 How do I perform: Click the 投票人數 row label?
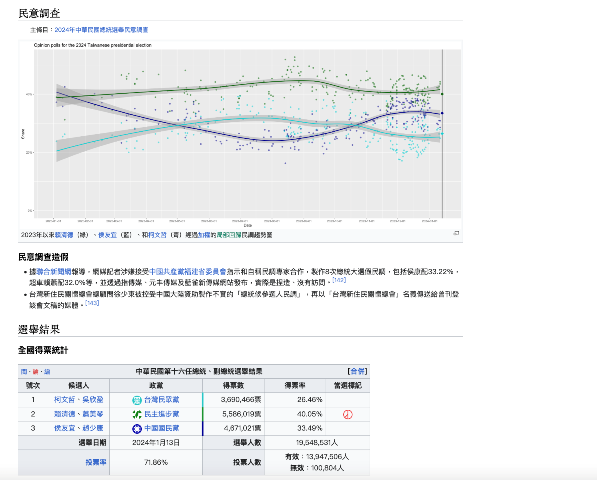click(x=247, y=462)
